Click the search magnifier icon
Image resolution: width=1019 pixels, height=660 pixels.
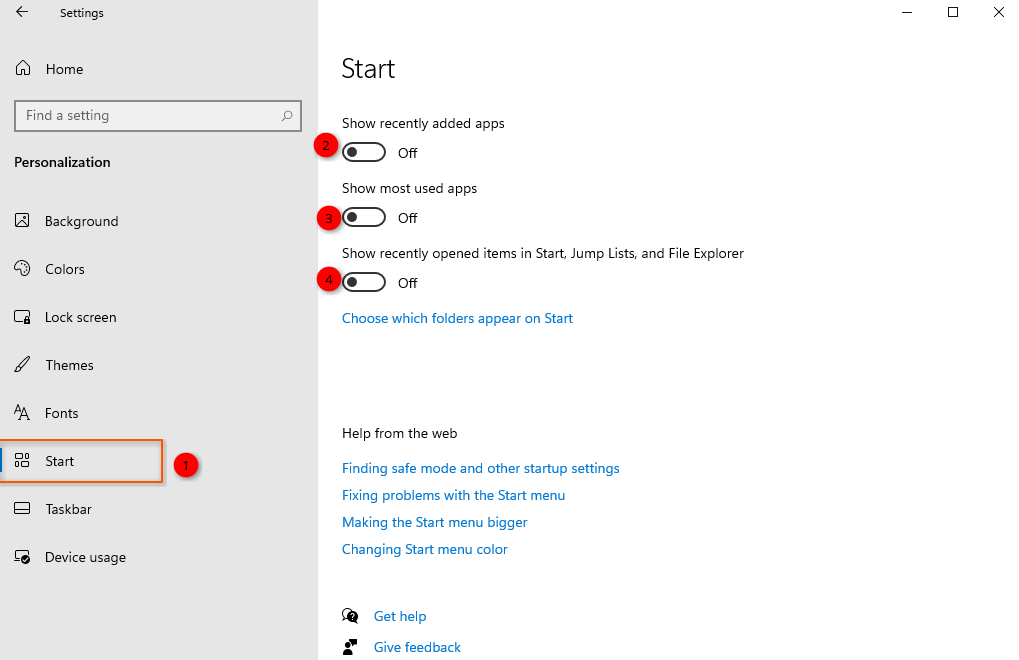click(x=287, y=116)
